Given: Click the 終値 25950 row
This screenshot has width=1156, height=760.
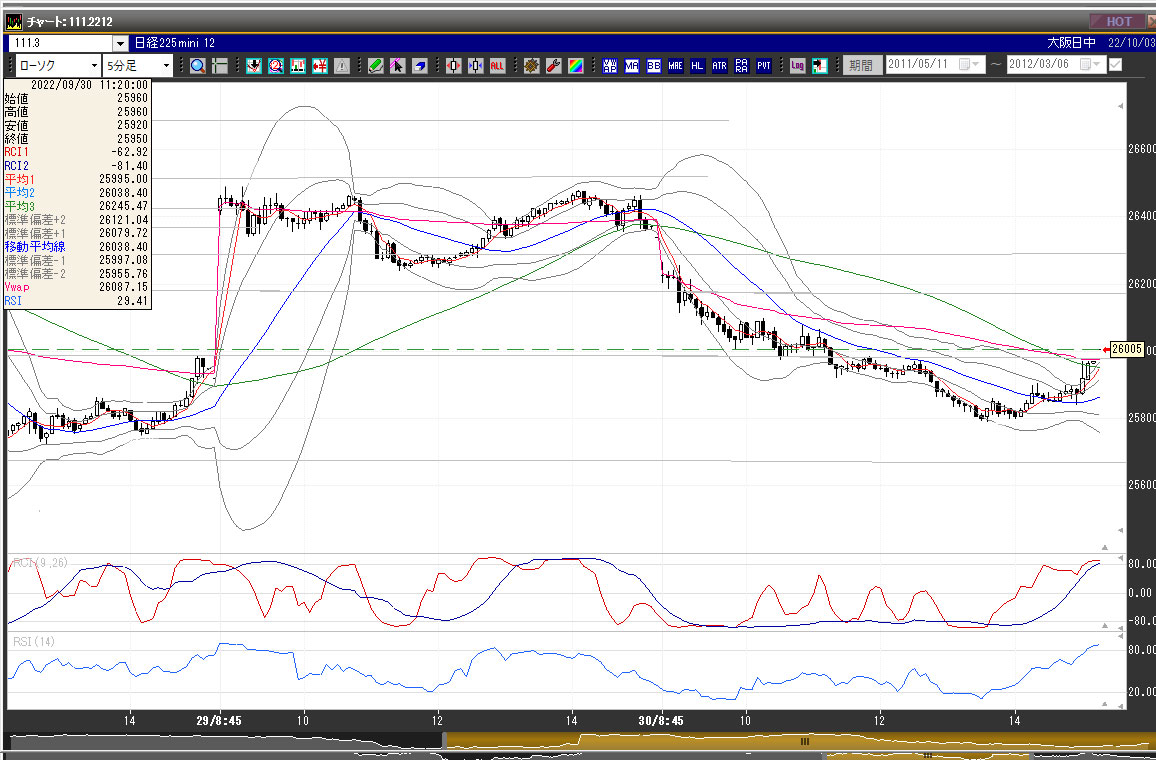Looking at the screenshot, I should (77, 139).
